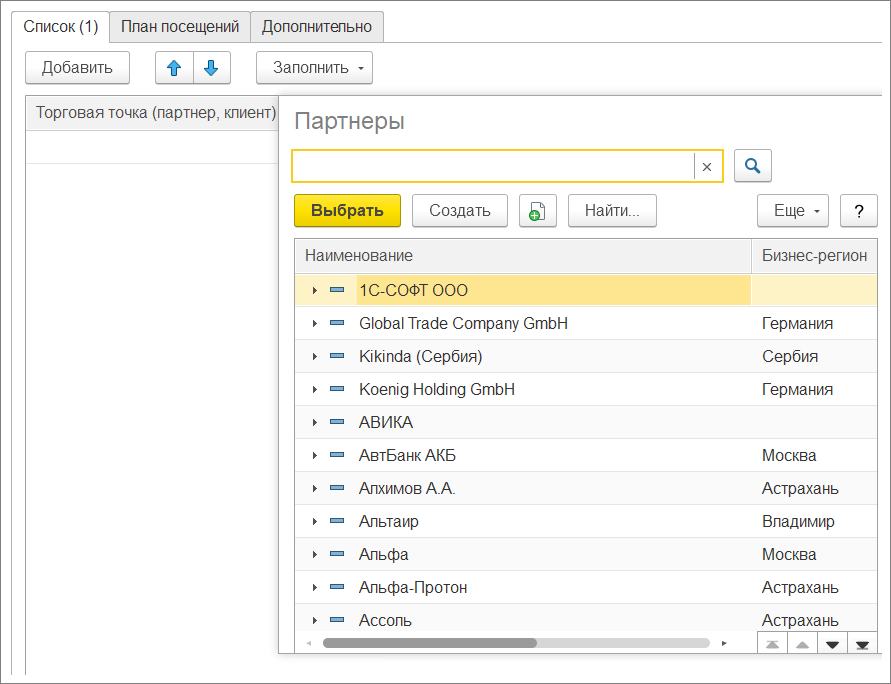The width and height of the screenshot is (891, 684).
Task: Open the Дополнительно tab
Action: pos(317,27)
